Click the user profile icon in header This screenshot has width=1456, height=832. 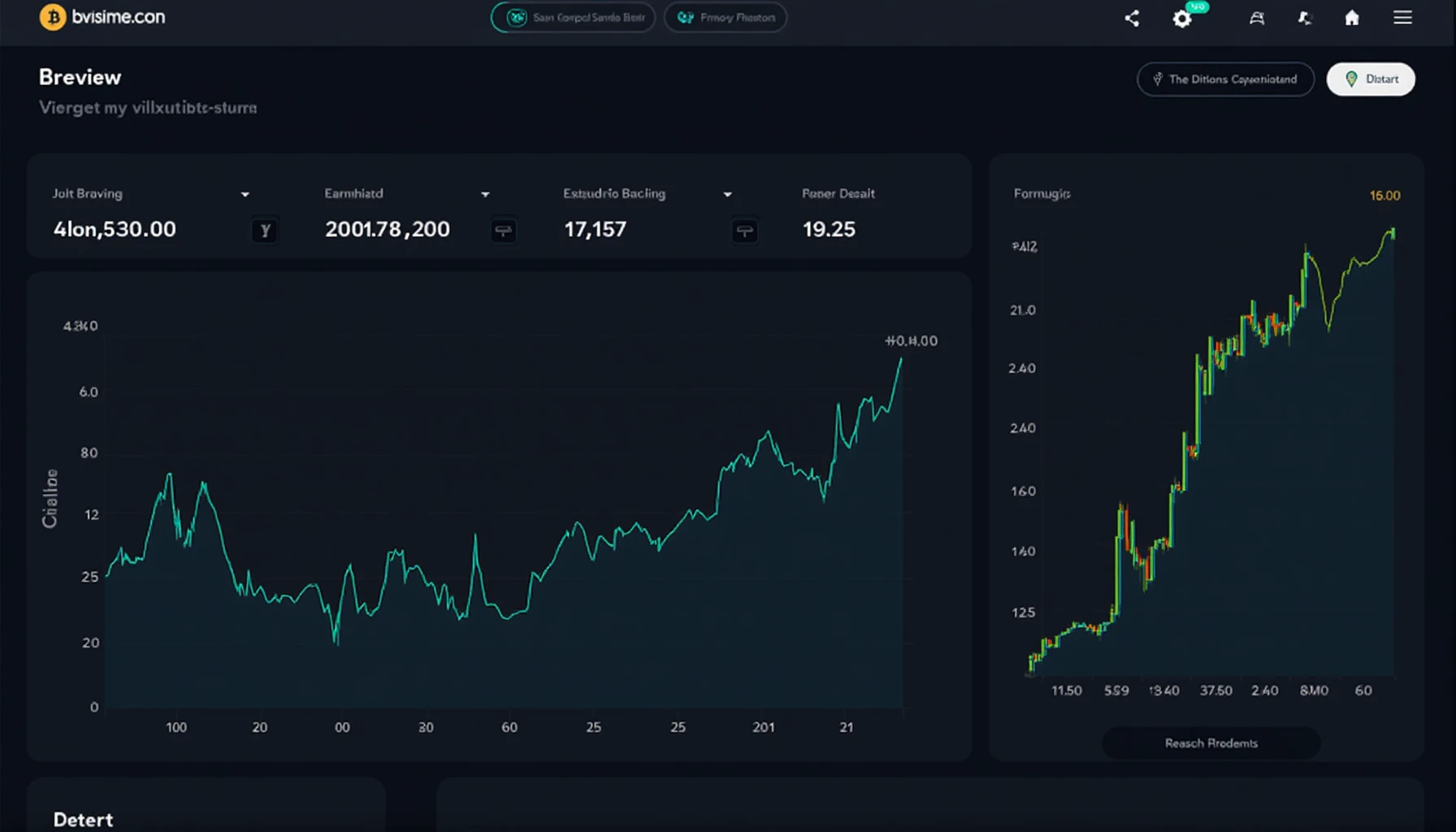(x=1256, y=18)
